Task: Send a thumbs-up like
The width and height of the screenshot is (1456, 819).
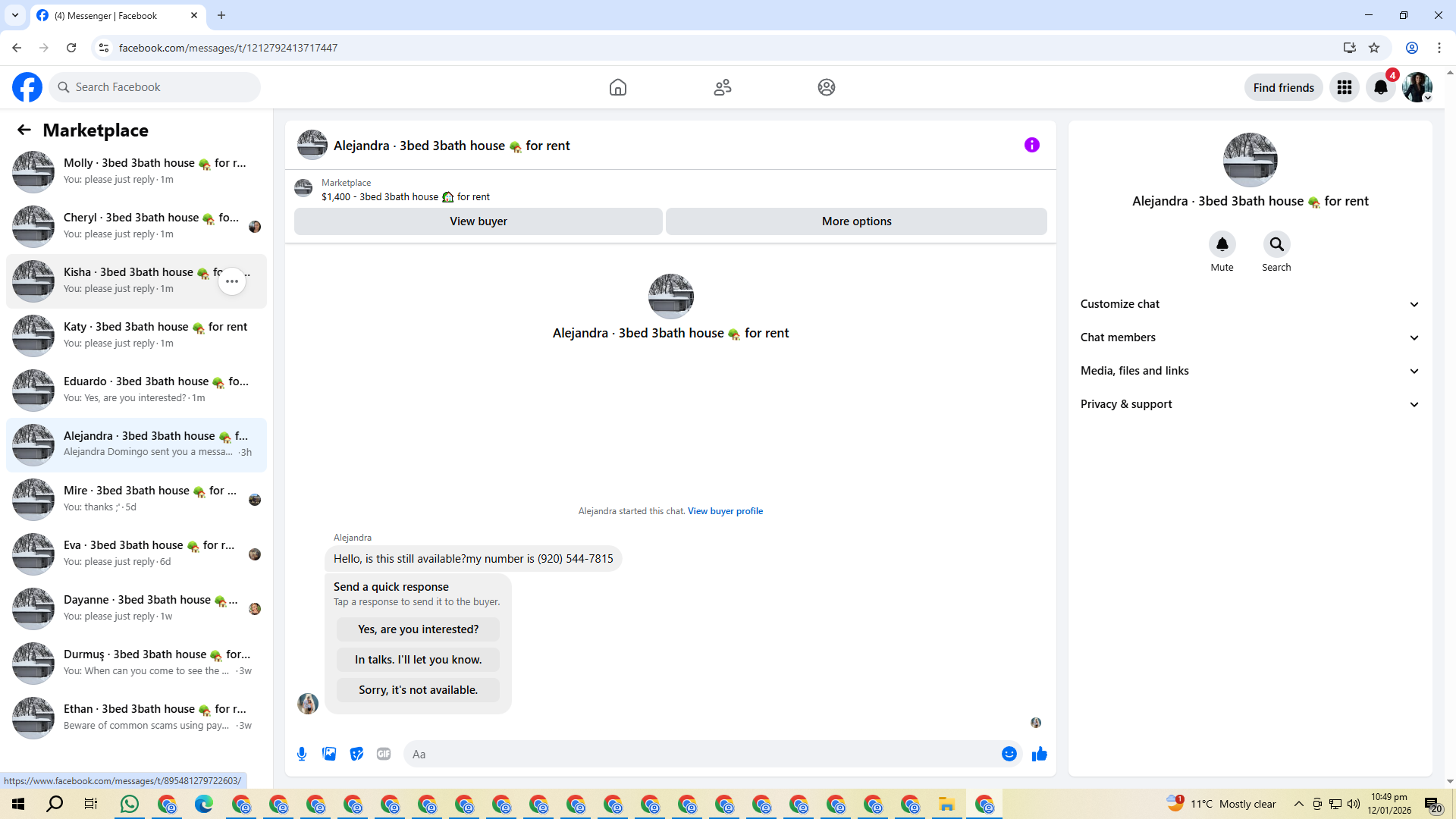Action: [x=1039, y=754]
